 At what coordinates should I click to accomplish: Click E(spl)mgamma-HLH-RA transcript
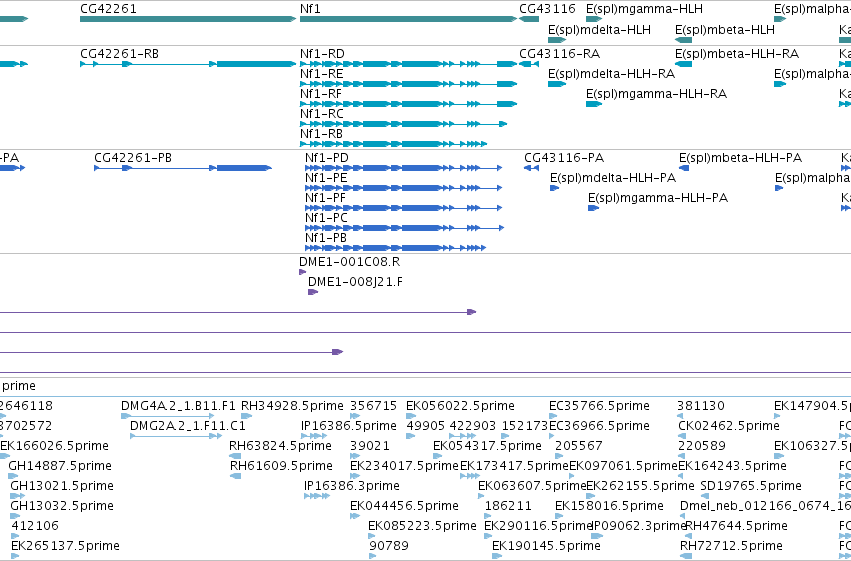[x=594, y=104]
